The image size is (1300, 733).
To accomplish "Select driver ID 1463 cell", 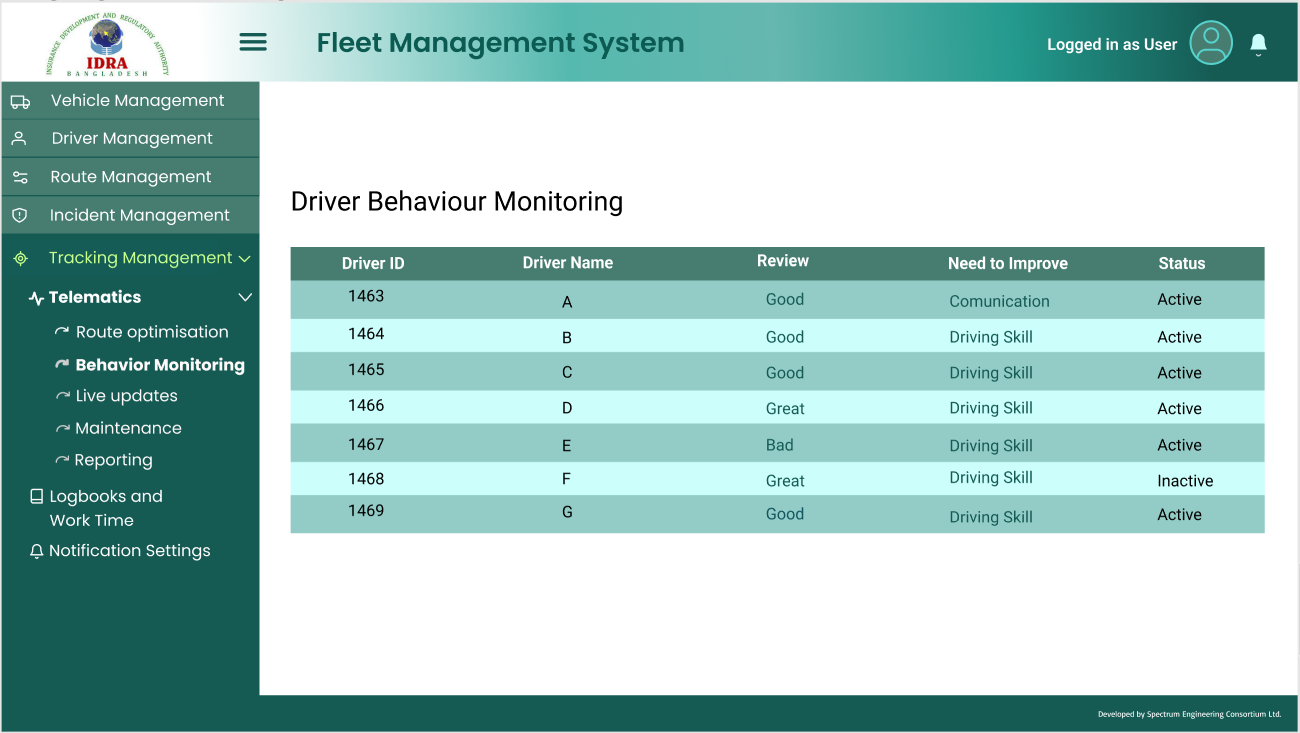I will tap(366, 296).
